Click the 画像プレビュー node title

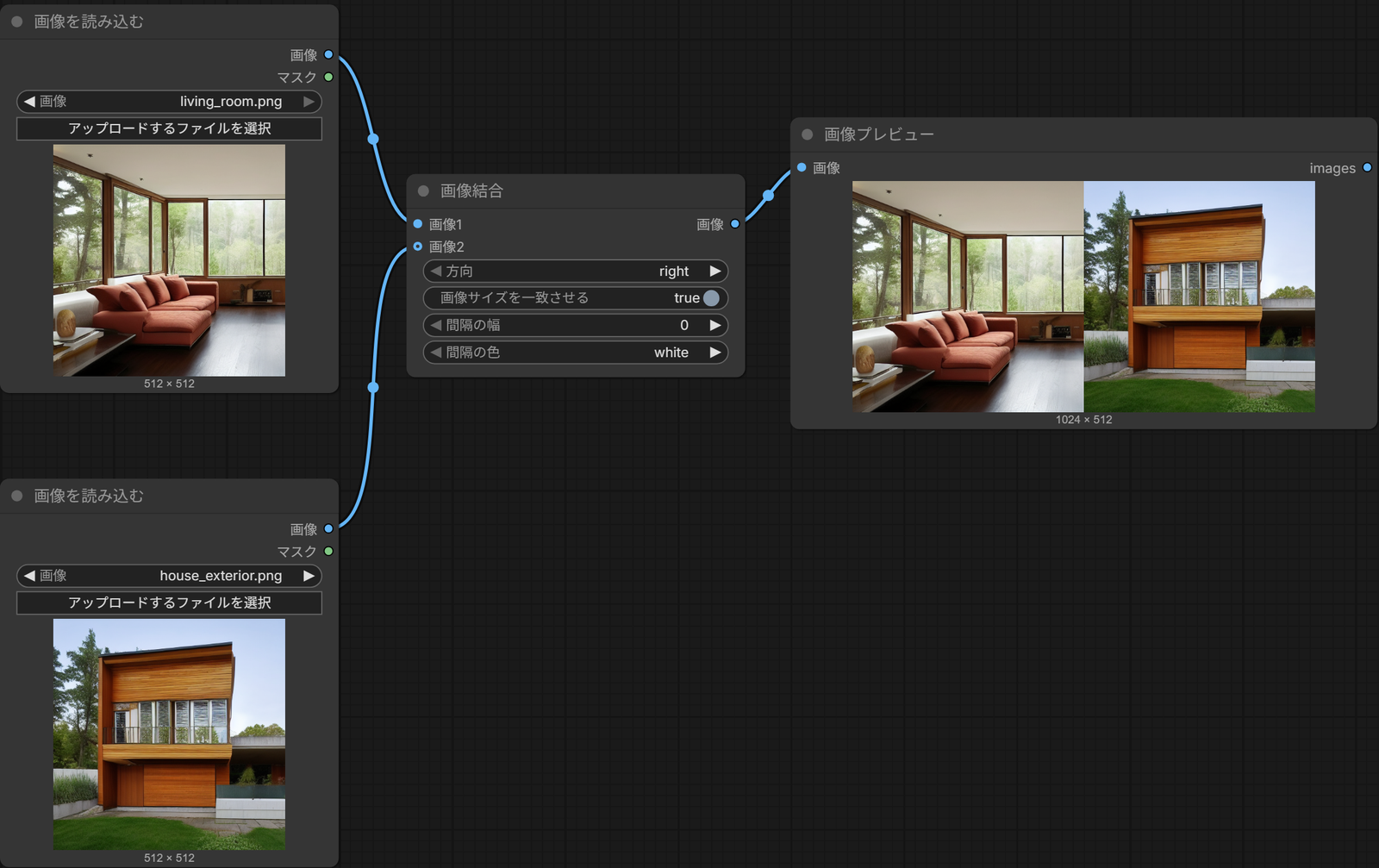pyautogui.click(x=878, y=134)
